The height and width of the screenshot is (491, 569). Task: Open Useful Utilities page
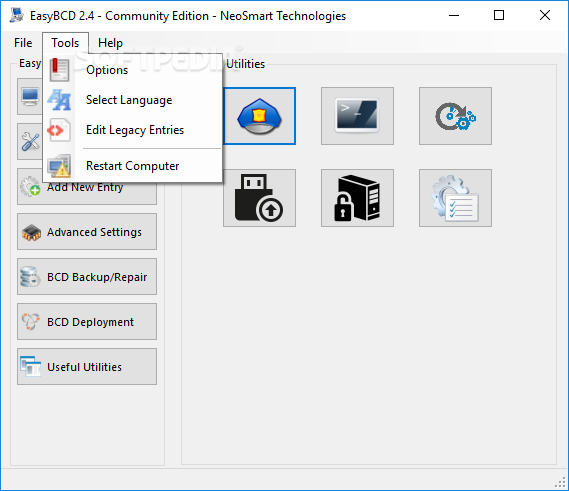click(87, 367)
